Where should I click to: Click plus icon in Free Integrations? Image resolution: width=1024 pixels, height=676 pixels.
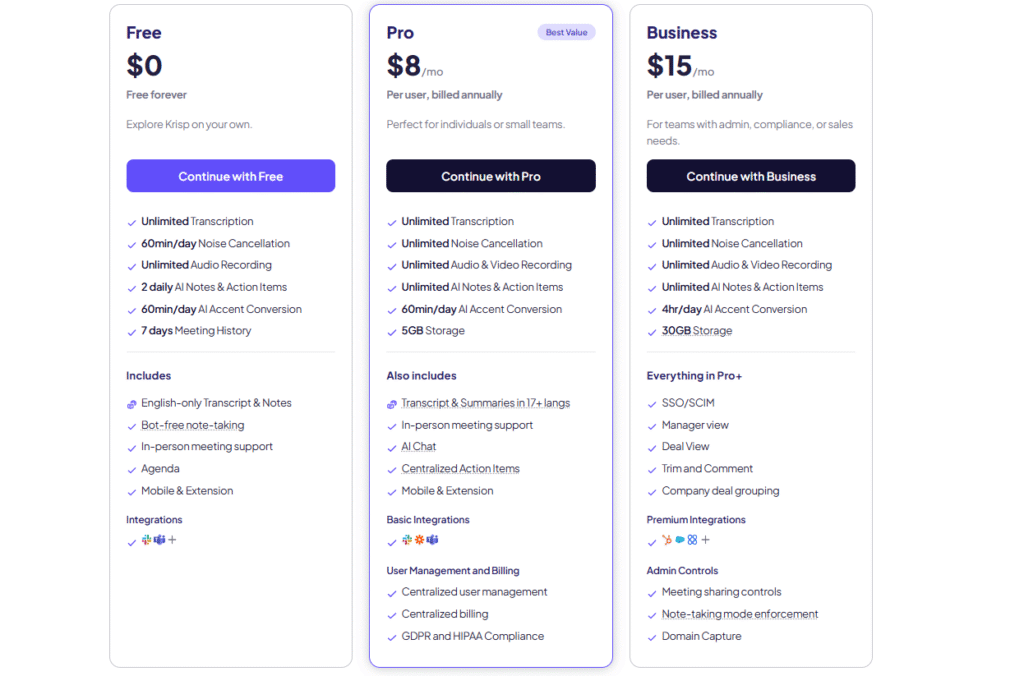click(x=172, y=540)
